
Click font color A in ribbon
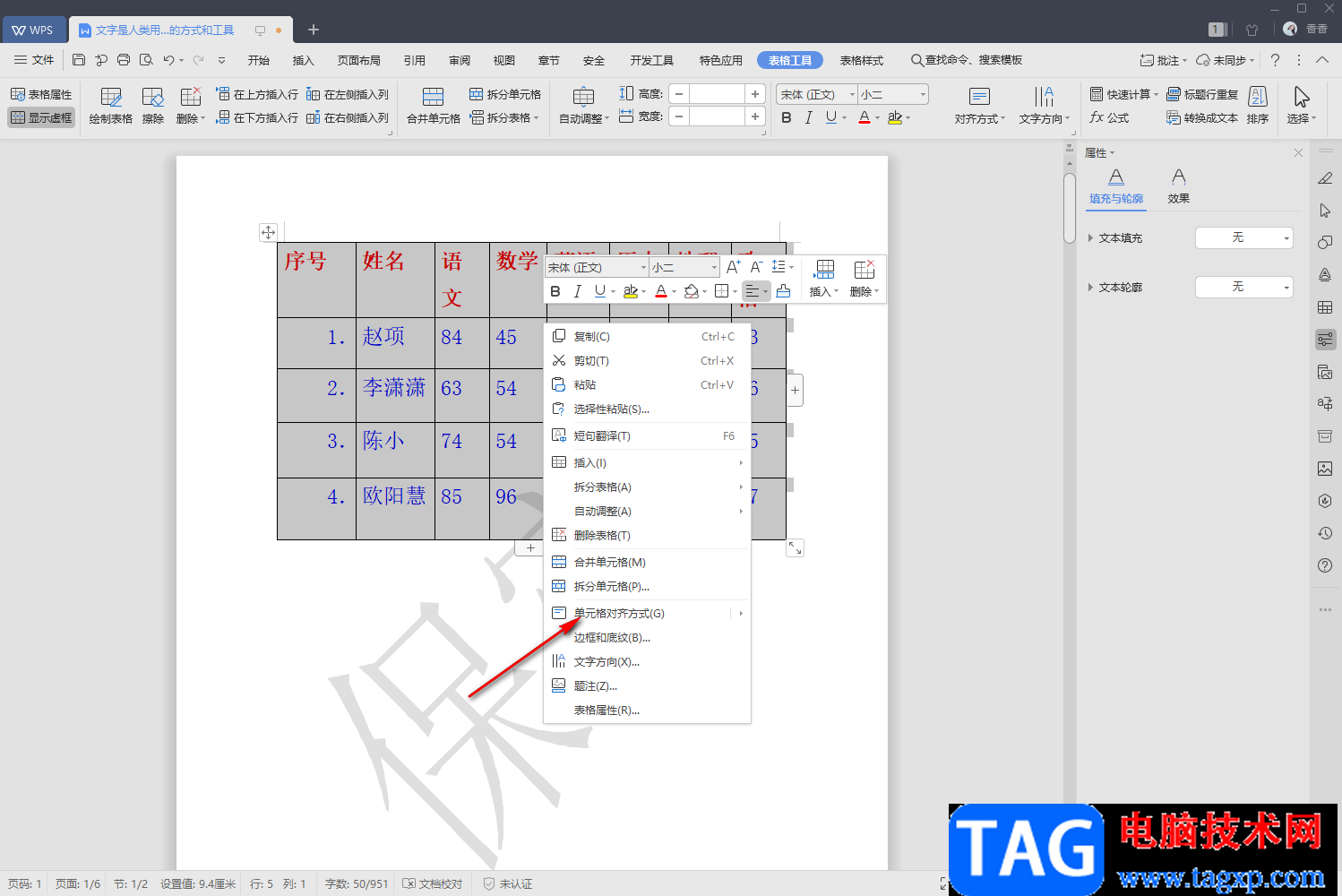(864, 117)
